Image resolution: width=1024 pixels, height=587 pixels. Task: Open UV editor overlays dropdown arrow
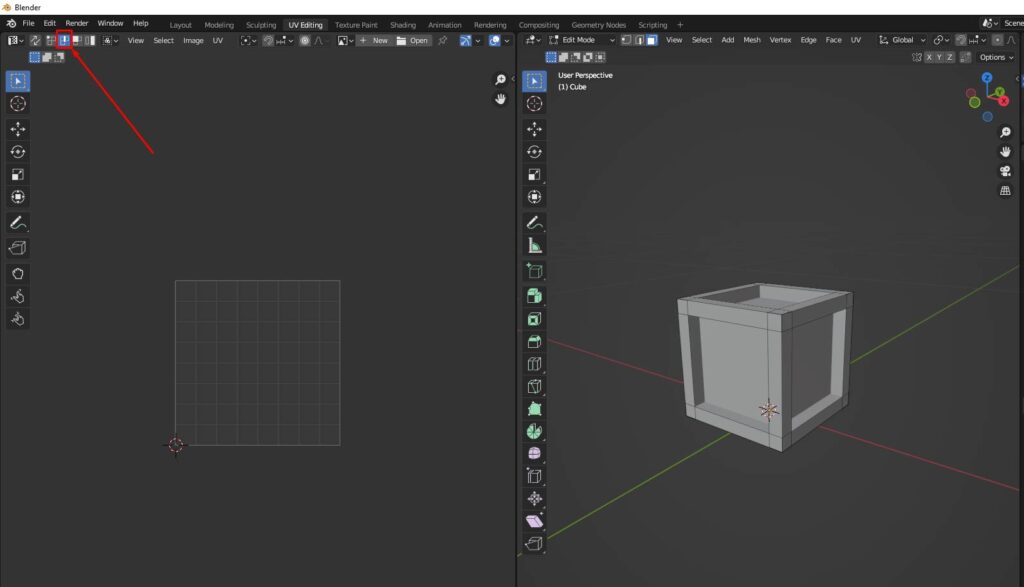(507, 40)
